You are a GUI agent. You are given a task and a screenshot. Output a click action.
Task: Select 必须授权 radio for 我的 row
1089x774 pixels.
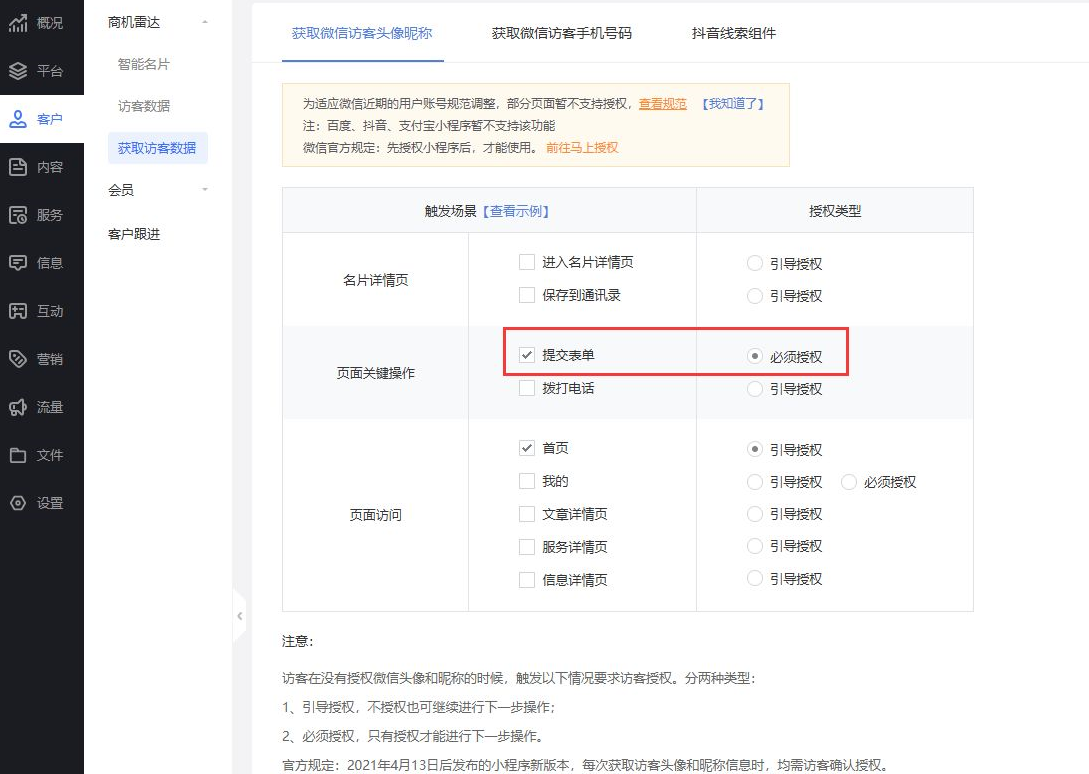(x=849, y=482)
